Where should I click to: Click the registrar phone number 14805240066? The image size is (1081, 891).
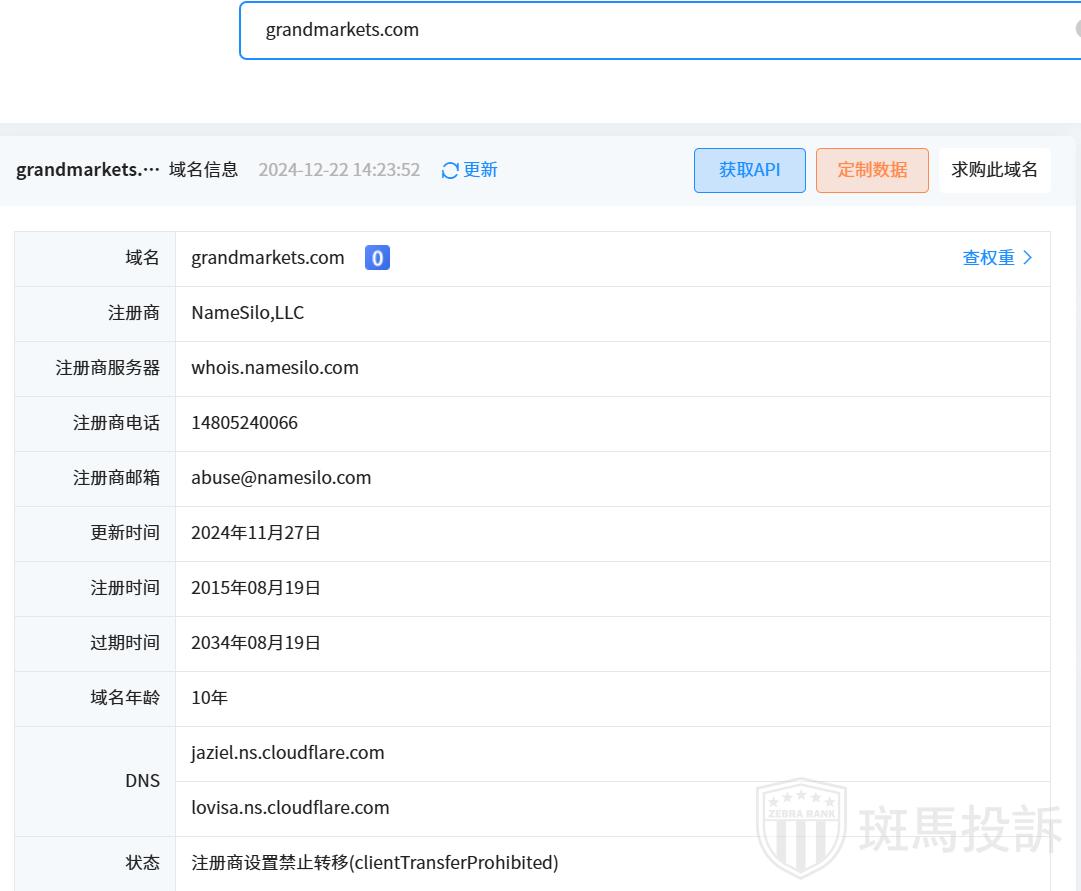(245, 423)
